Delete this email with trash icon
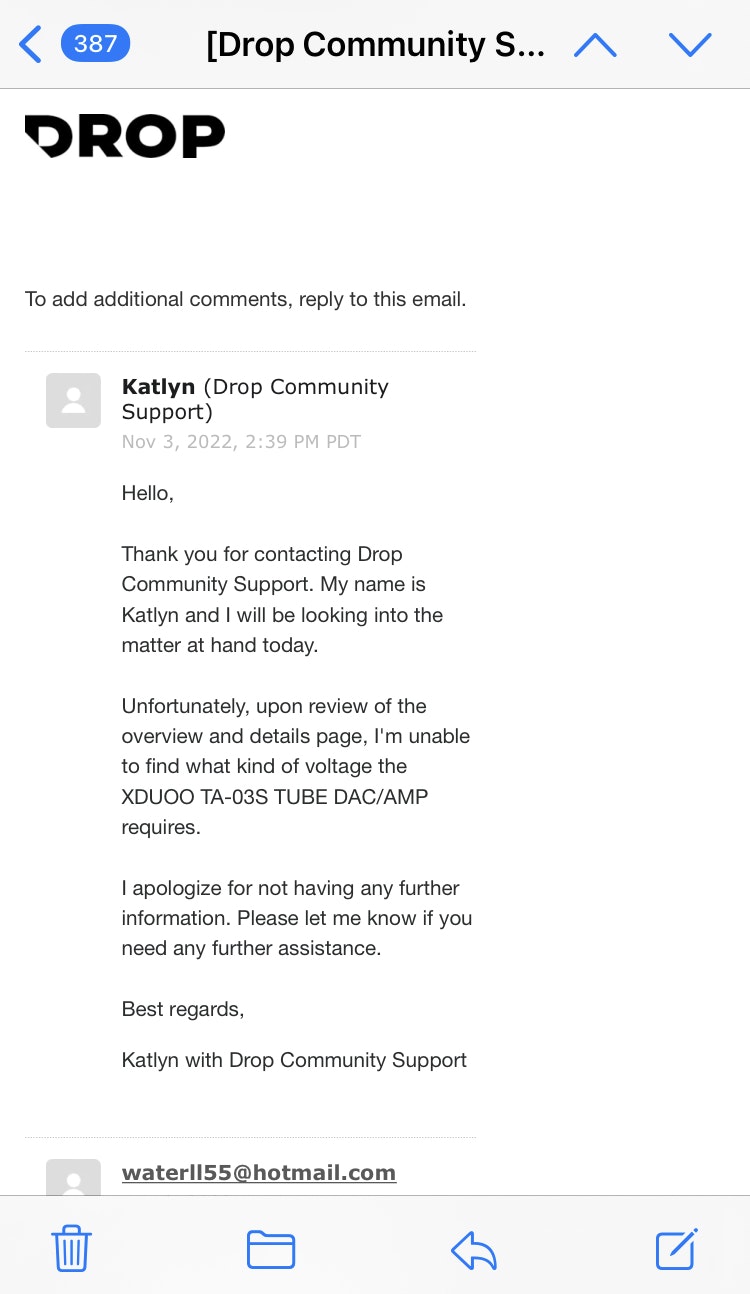The image size is (750, 1294). (x=71, y=1250)
